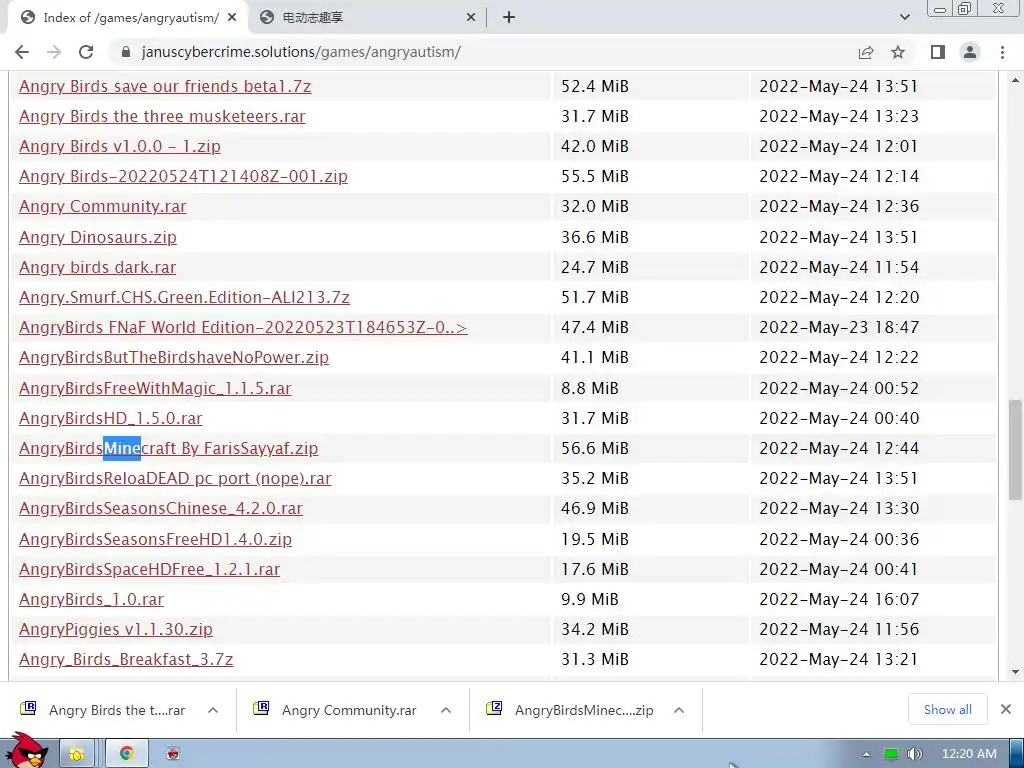Open Angry birds dark.rar link
Screen dimensions: 1024x768
pos(97,267)
